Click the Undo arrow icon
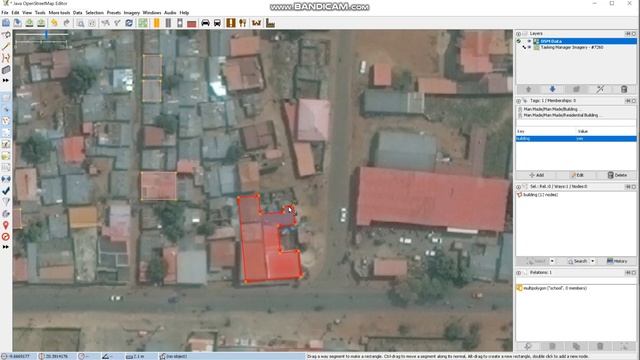Screen dimensions: 640x360 (54, 23)
